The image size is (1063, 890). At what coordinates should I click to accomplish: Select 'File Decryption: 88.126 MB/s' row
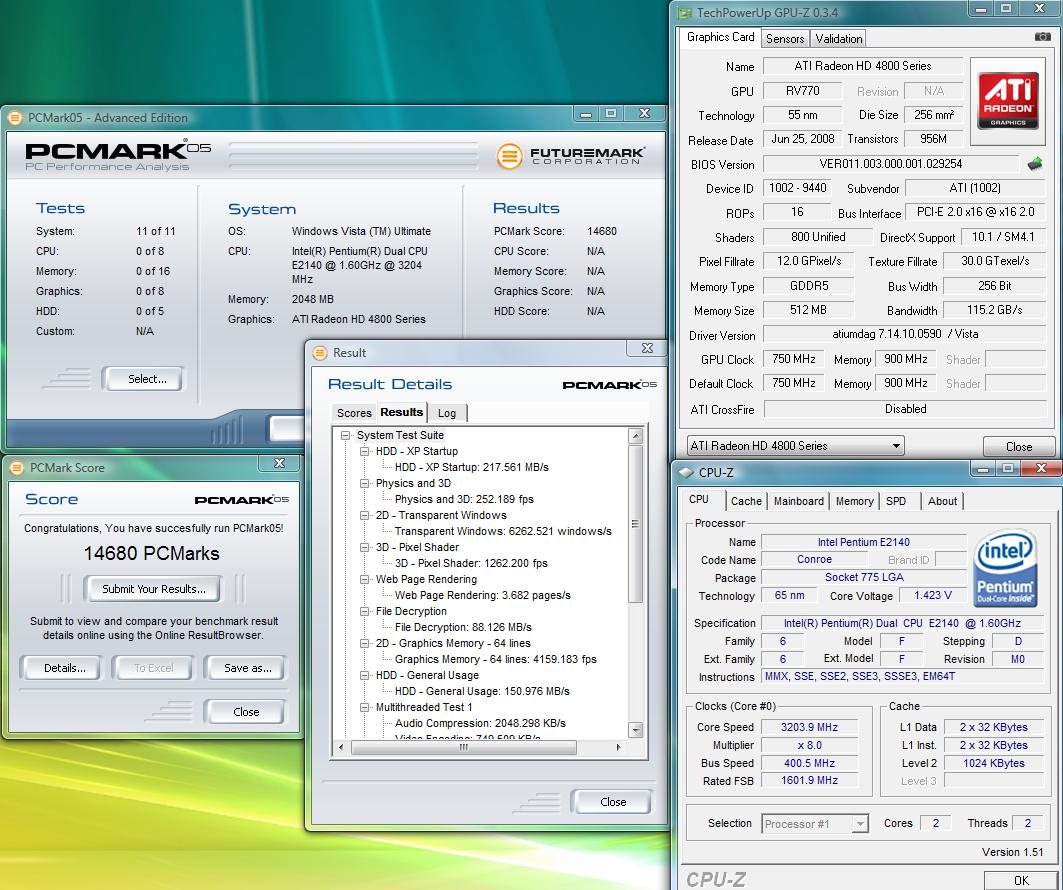click(463, 627)
